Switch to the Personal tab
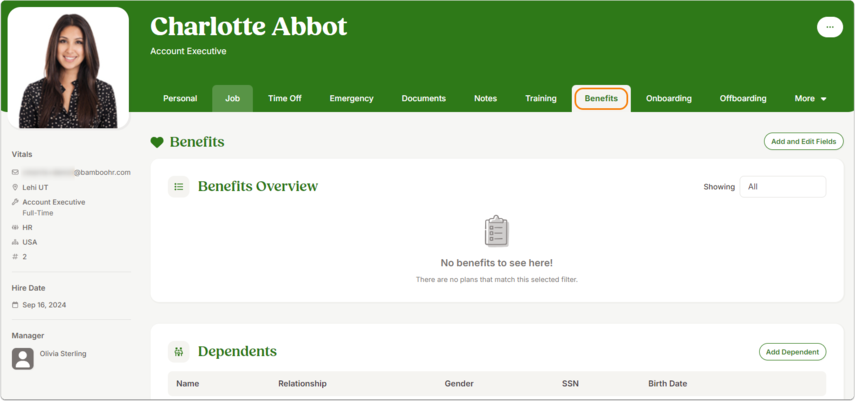Viewport: 855px width, 401px height. tap(180, 99)
